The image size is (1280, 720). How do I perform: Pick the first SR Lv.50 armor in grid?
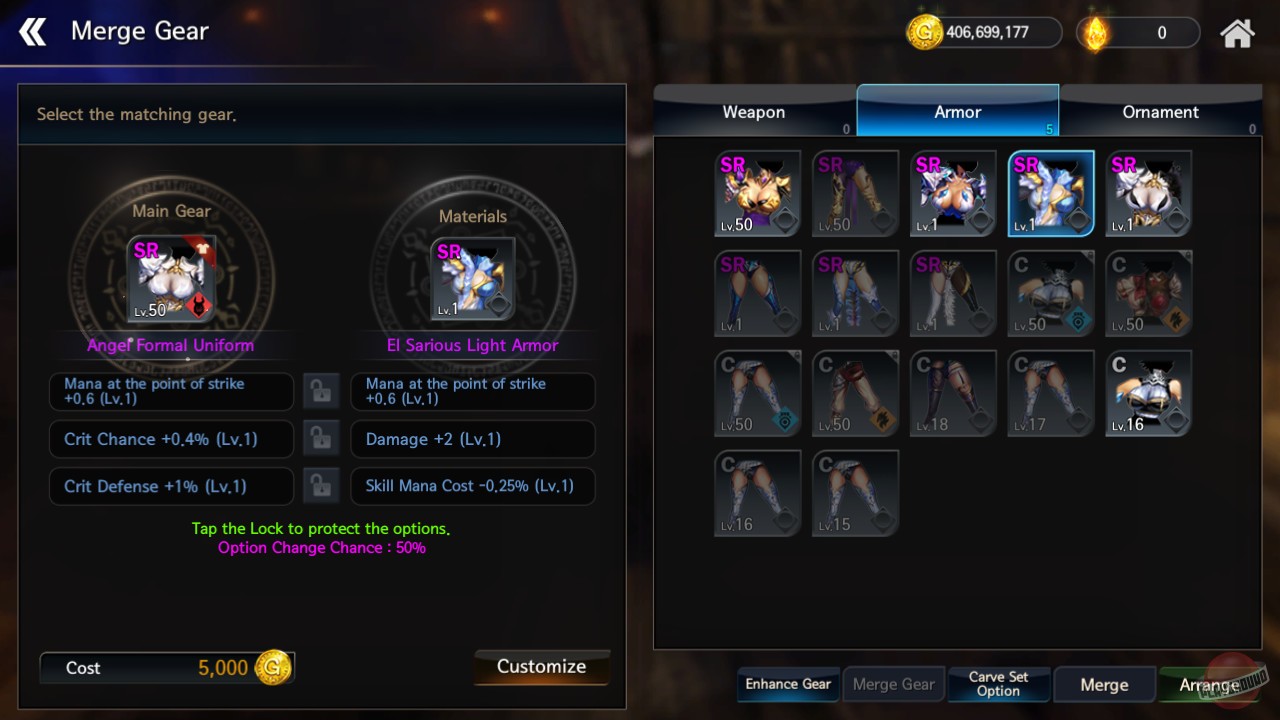(757, 193)
